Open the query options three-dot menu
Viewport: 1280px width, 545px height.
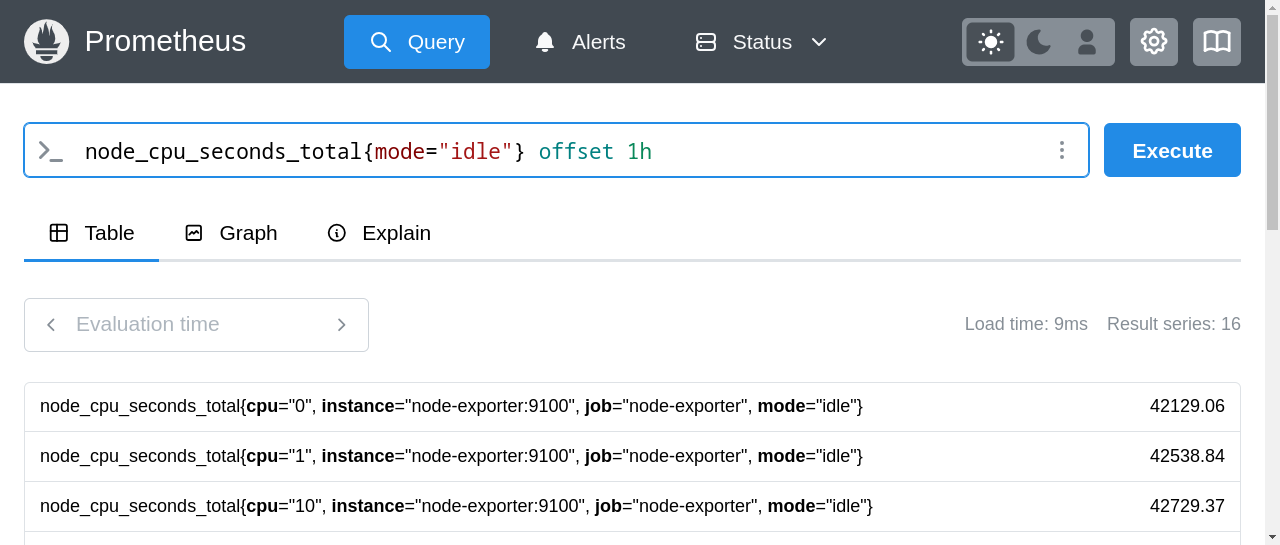pos(1062,151)
